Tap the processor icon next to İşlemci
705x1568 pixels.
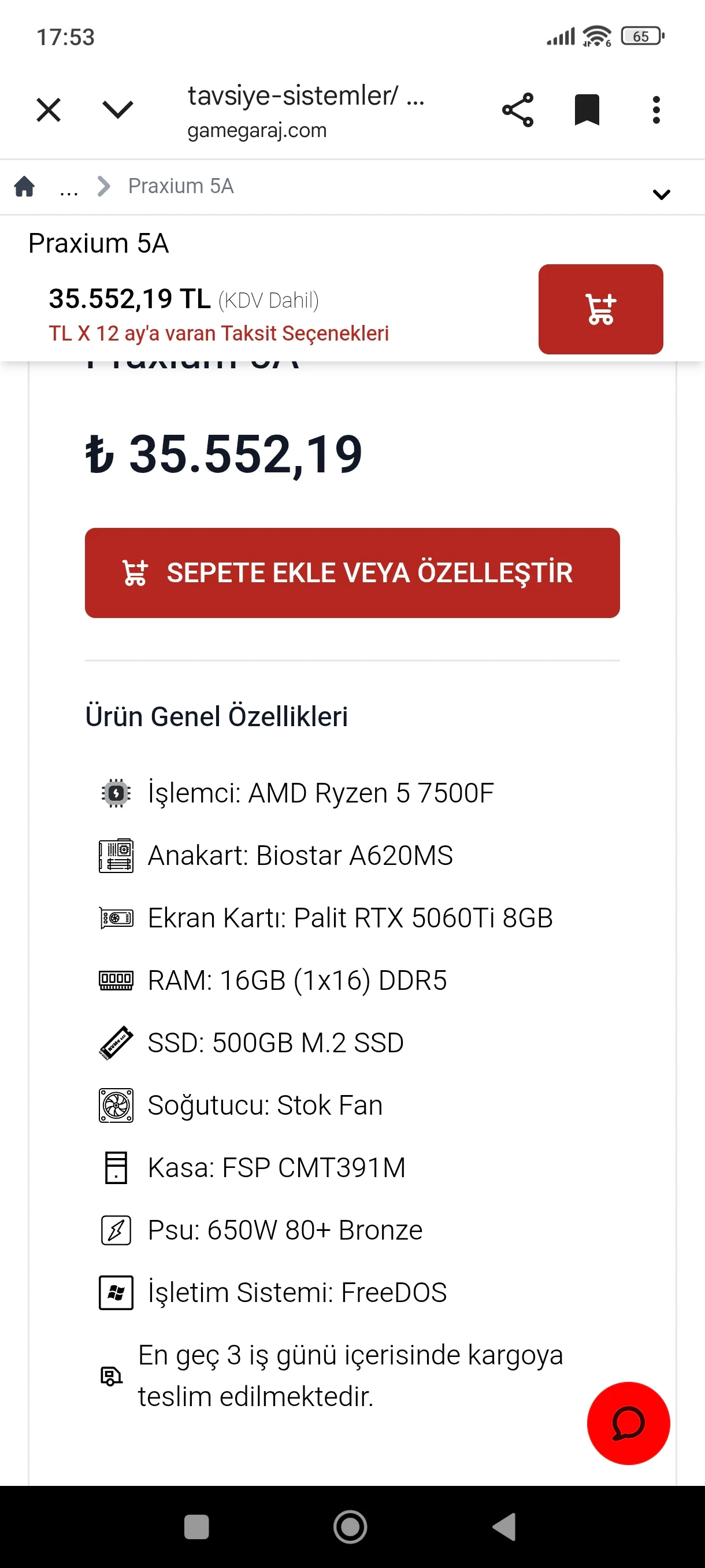pyautogui.click(x=116, y=793)
